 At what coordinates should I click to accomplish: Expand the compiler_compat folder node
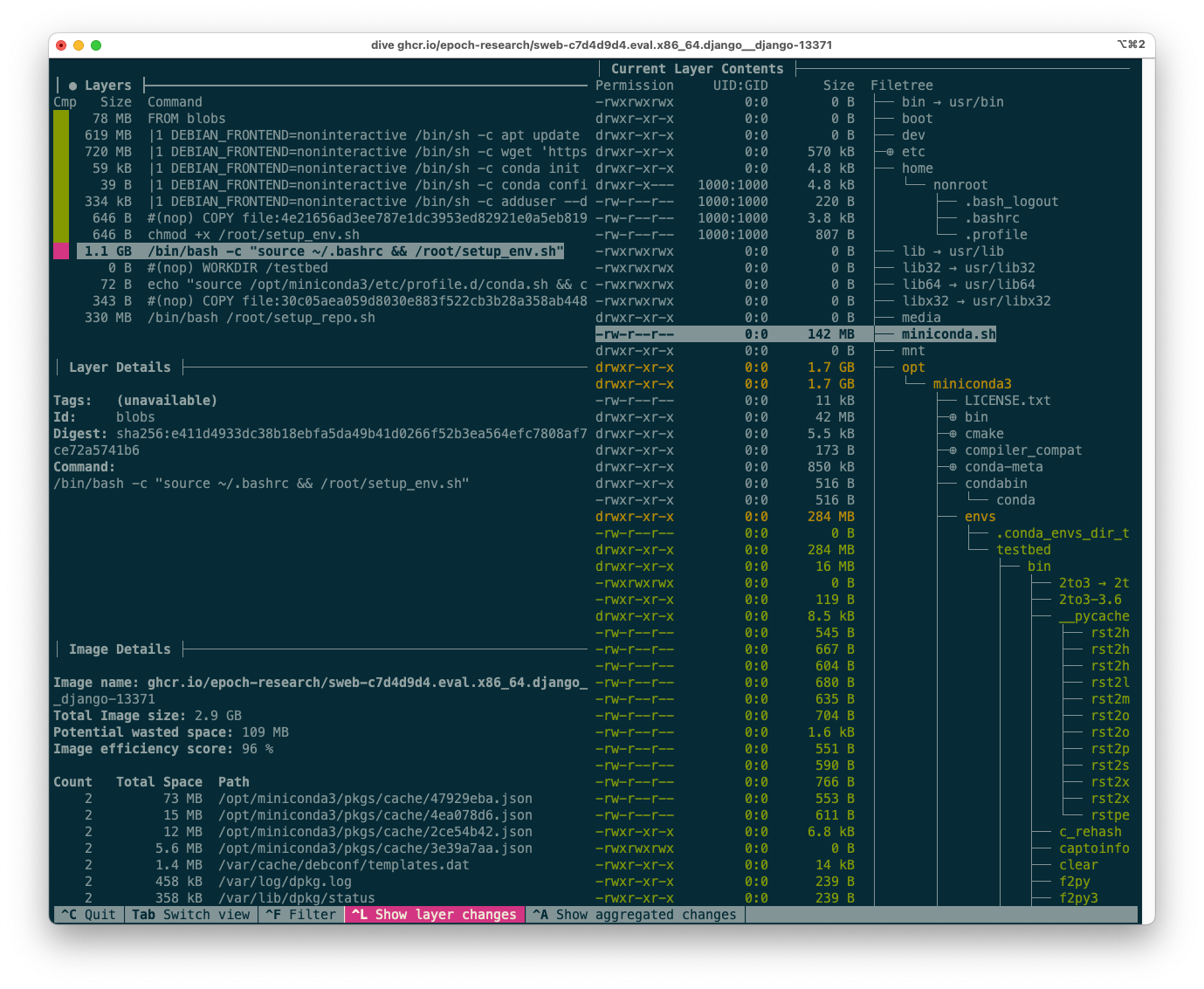point(953,450)
